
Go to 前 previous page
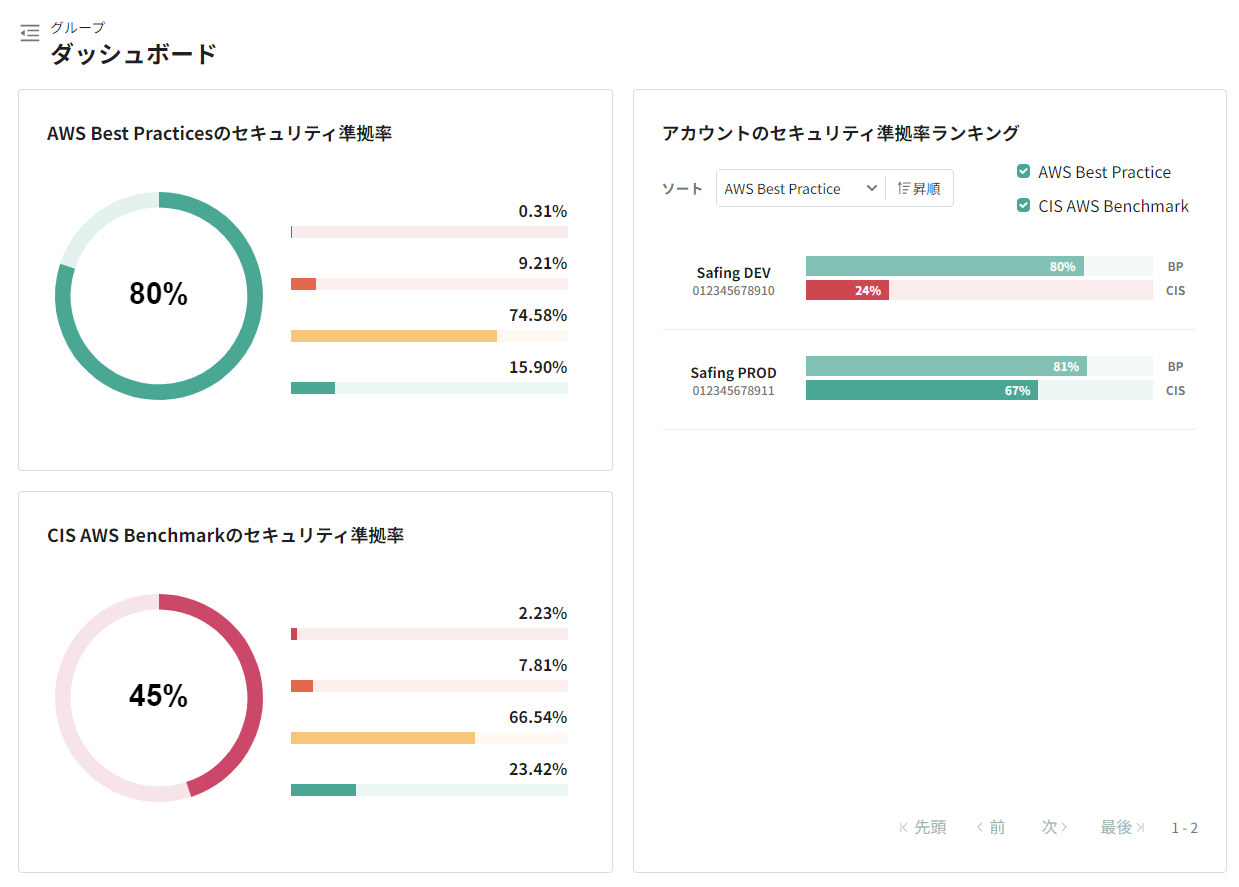[990, 827]
